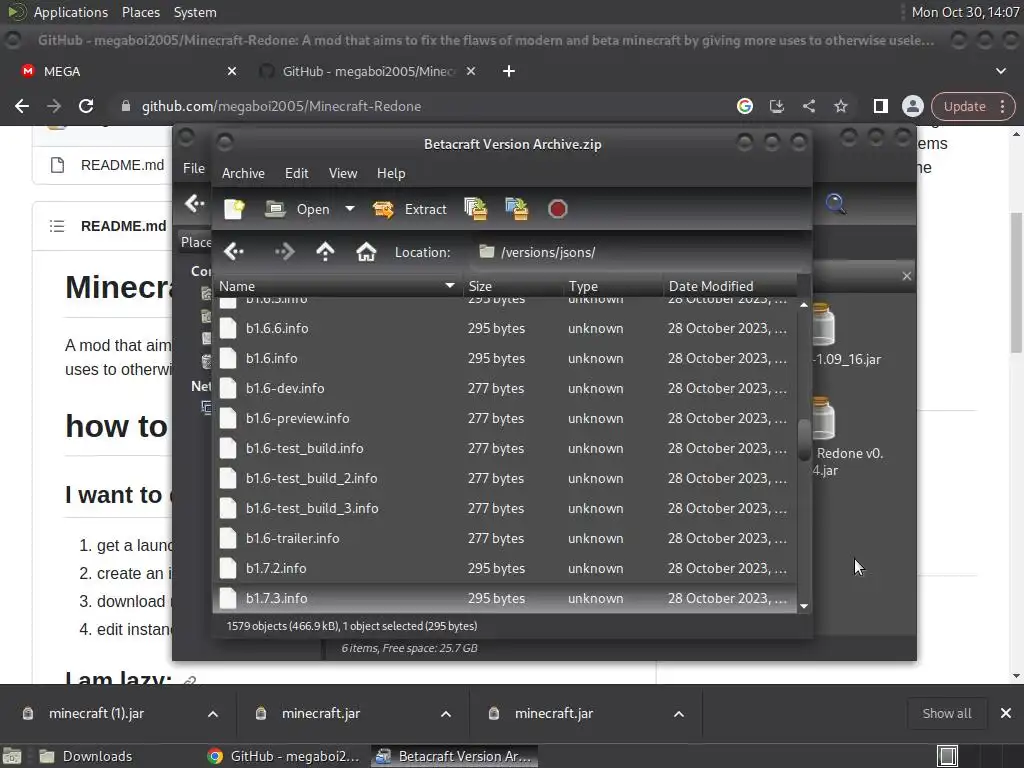
Task: Open the Archive menu
Action: [243, 173]
